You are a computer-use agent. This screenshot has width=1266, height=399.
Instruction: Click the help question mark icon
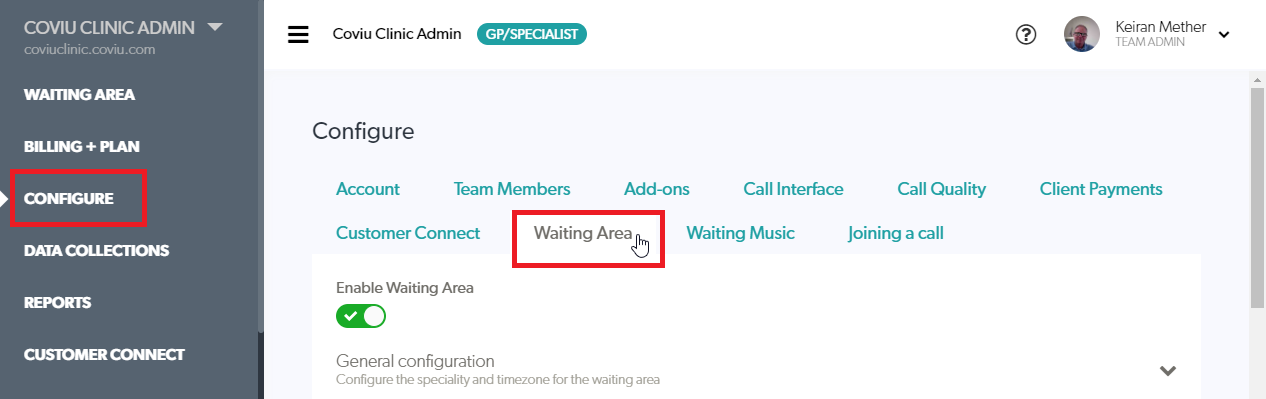click(x=1025, y=34)
